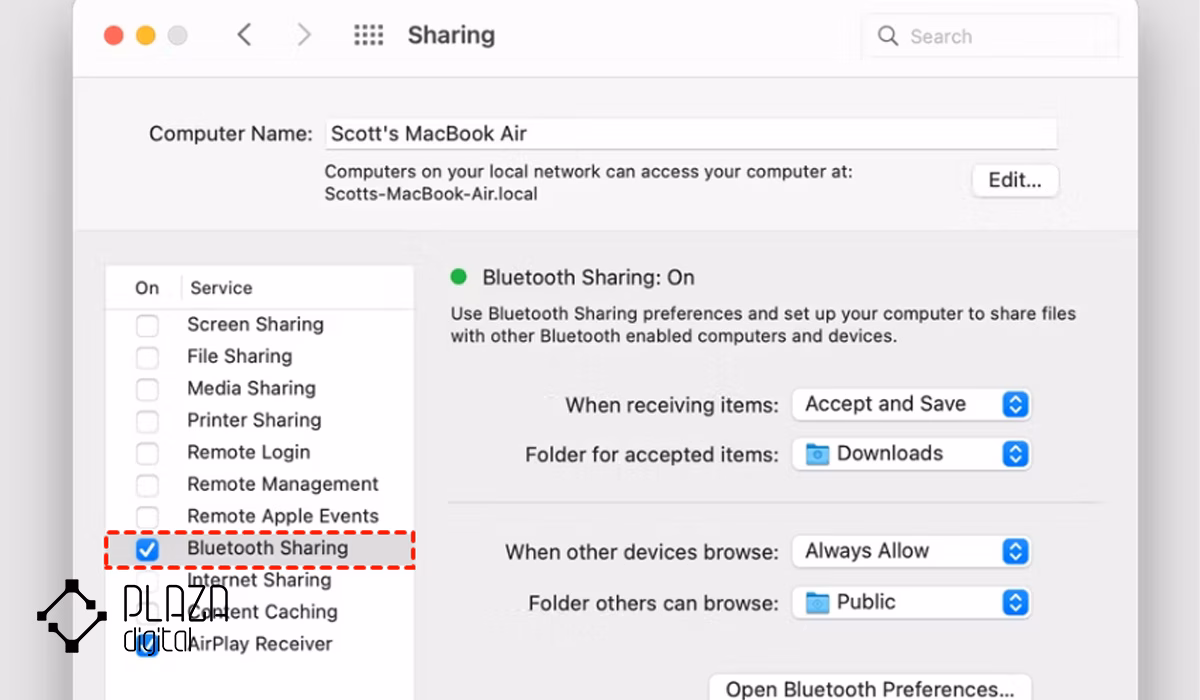
Task: Focus the Search field
Action: coord(990,36)
